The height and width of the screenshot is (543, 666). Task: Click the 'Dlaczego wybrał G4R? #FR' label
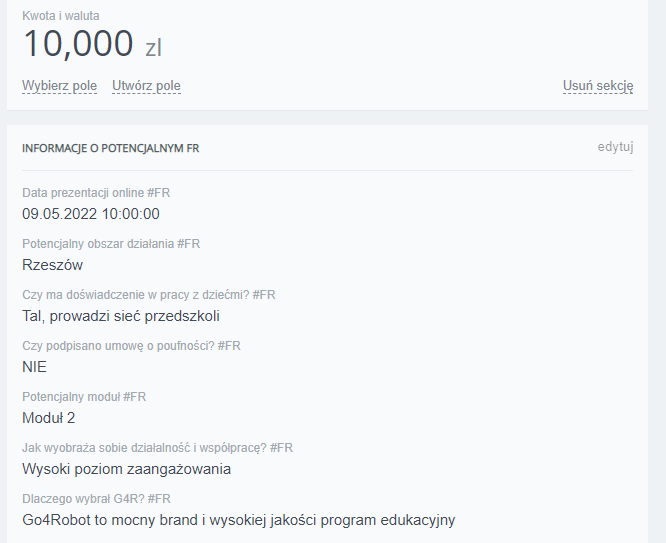(96, 498)
